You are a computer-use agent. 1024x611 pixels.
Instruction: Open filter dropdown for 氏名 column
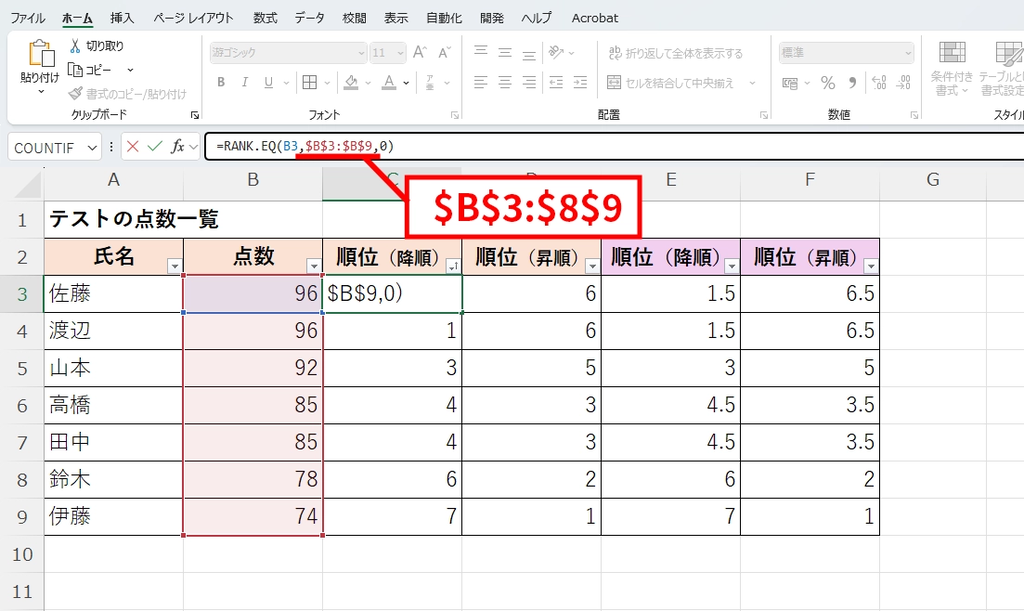pos(174,266)
